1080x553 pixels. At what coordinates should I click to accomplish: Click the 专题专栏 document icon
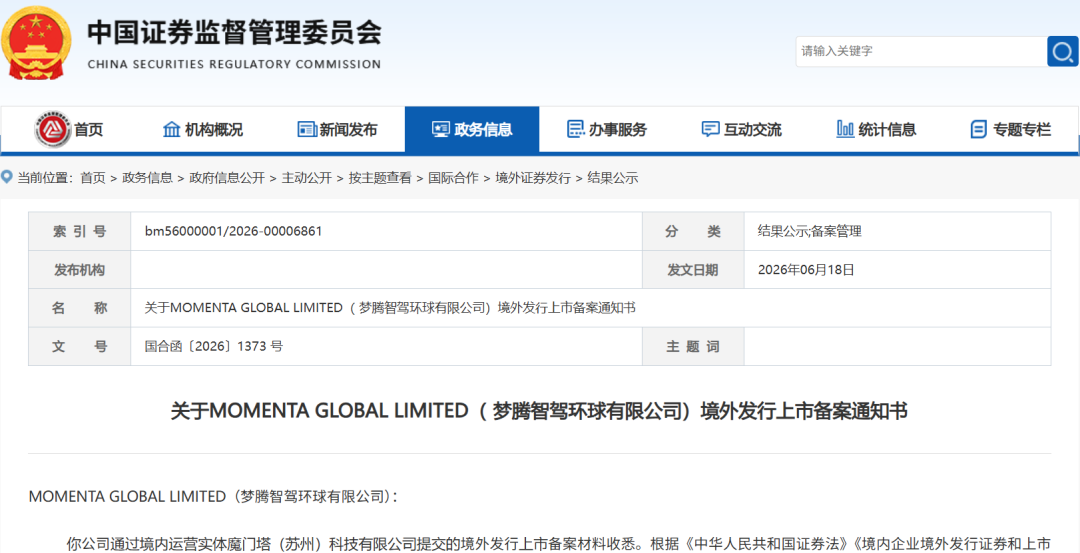[x=978, y=129]
